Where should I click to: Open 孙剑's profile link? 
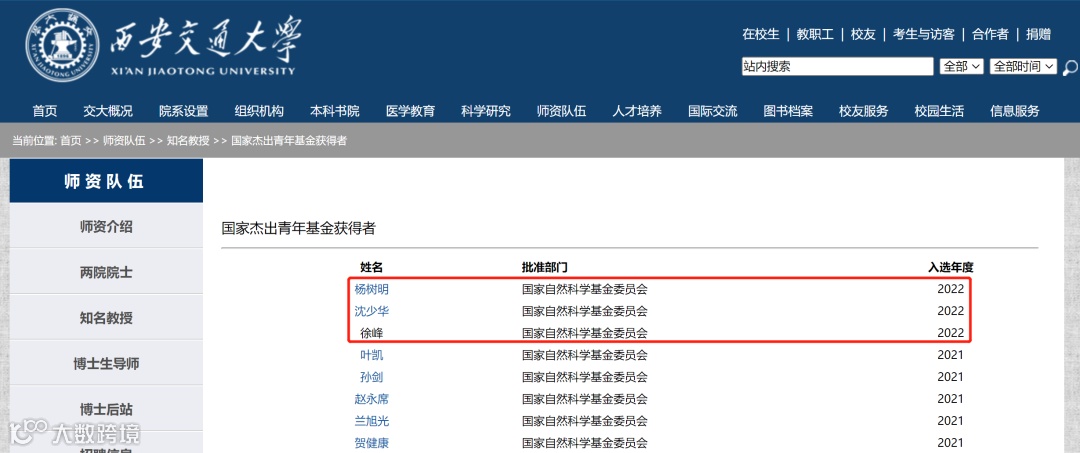click(372, 377)
